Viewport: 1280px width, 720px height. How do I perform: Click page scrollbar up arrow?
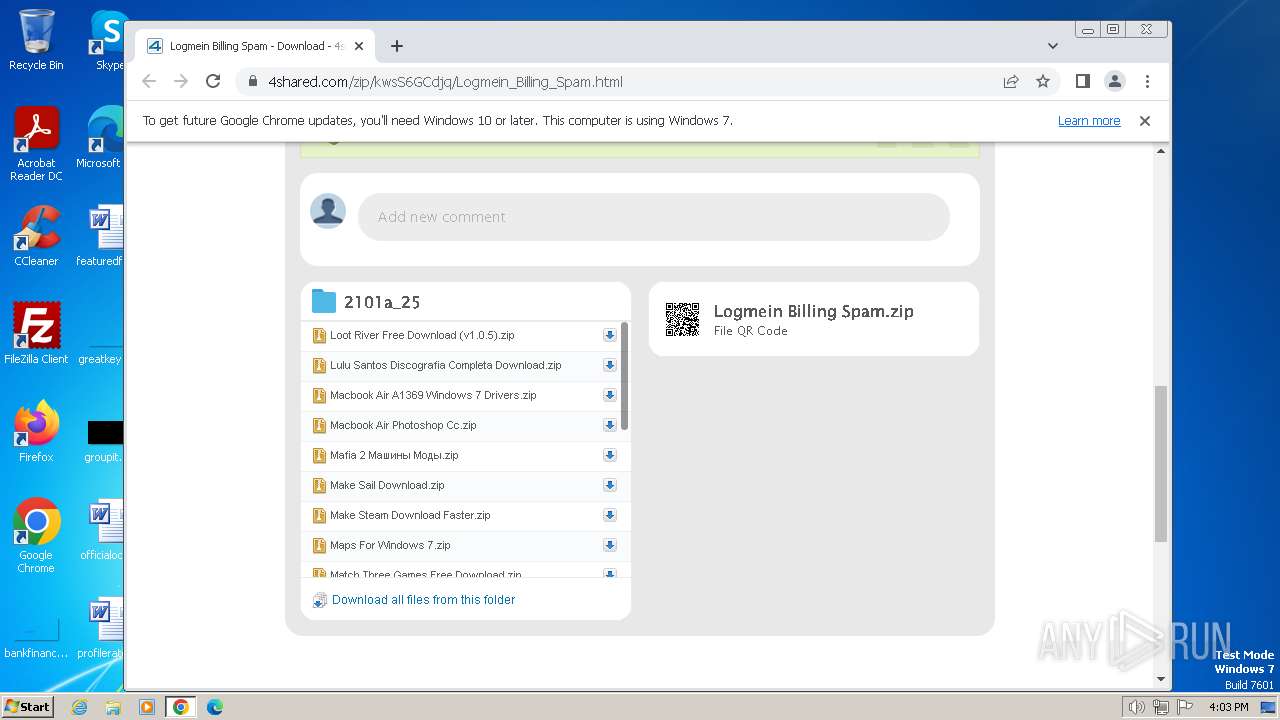(x=1161, y=151)
